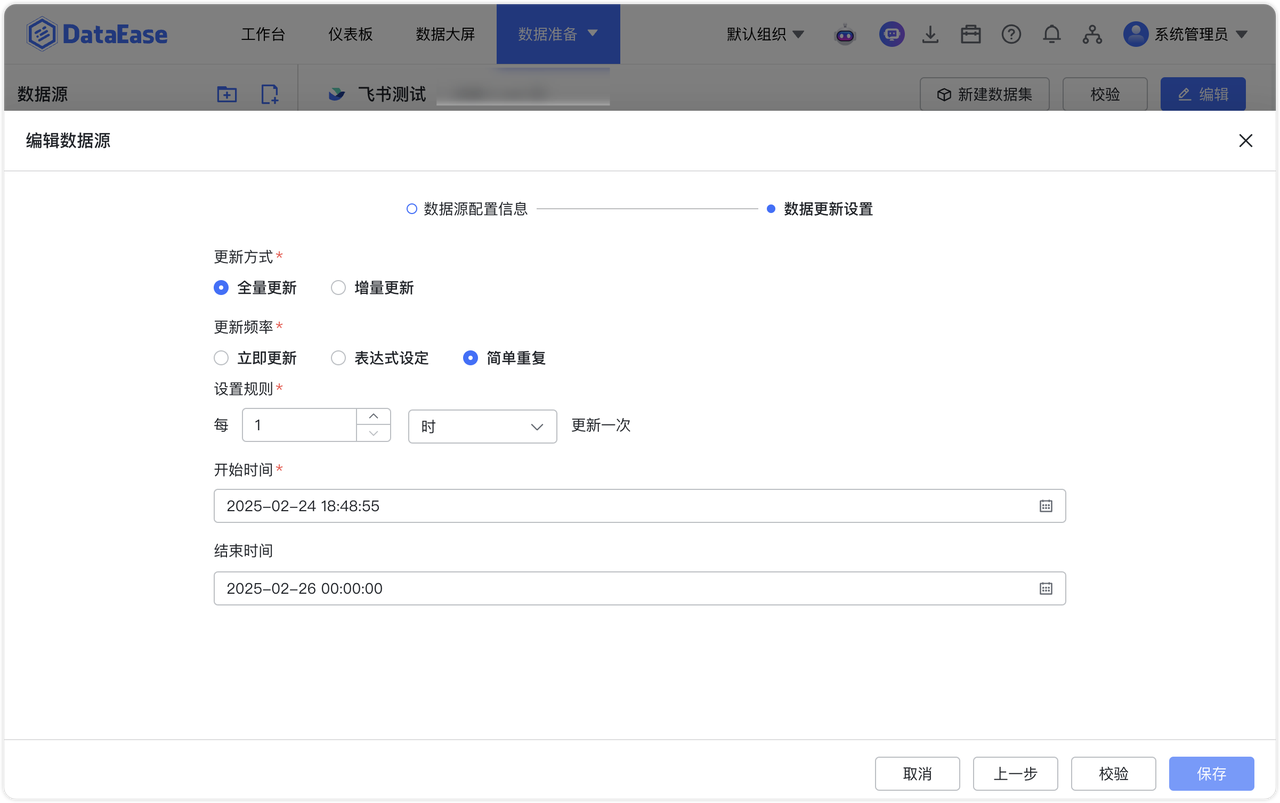Open the download center icon
Screen dimensions: 1280x803
pyautogui.click(x=930, y=33)
